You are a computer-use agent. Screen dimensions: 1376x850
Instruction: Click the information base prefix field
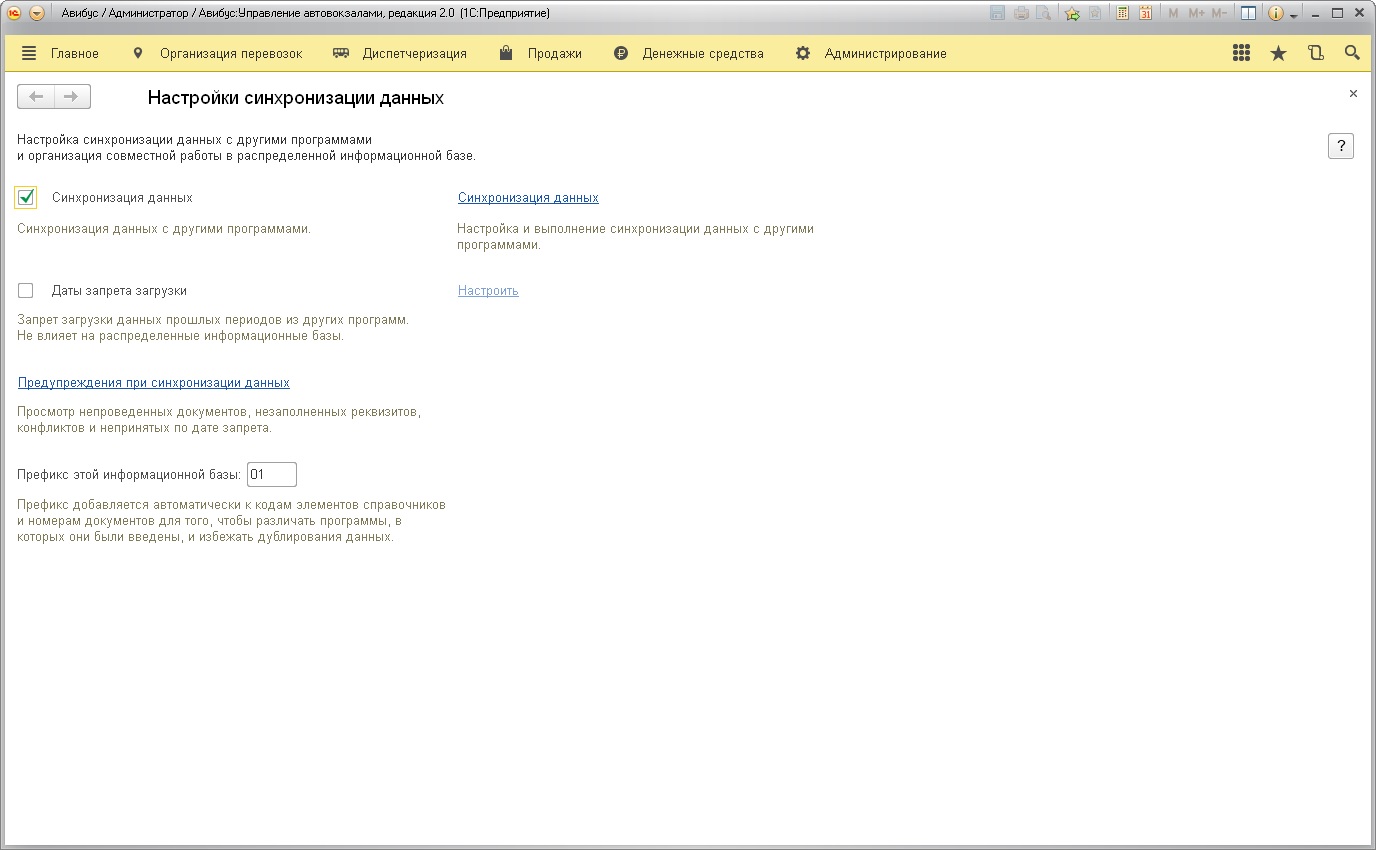271,475
